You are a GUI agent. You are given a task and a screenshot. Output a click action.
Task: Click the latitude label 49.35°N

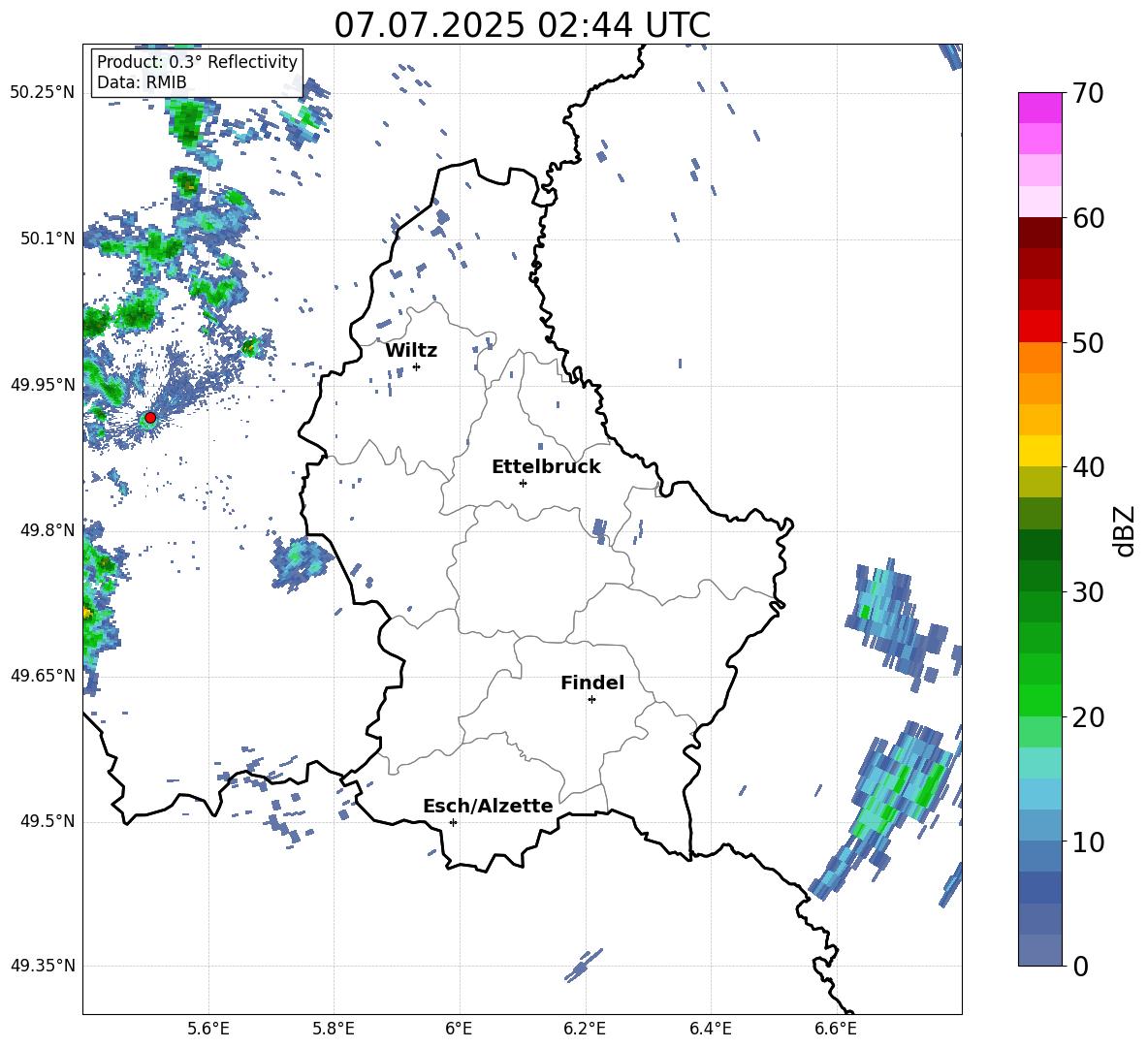[x=43, y=966]
